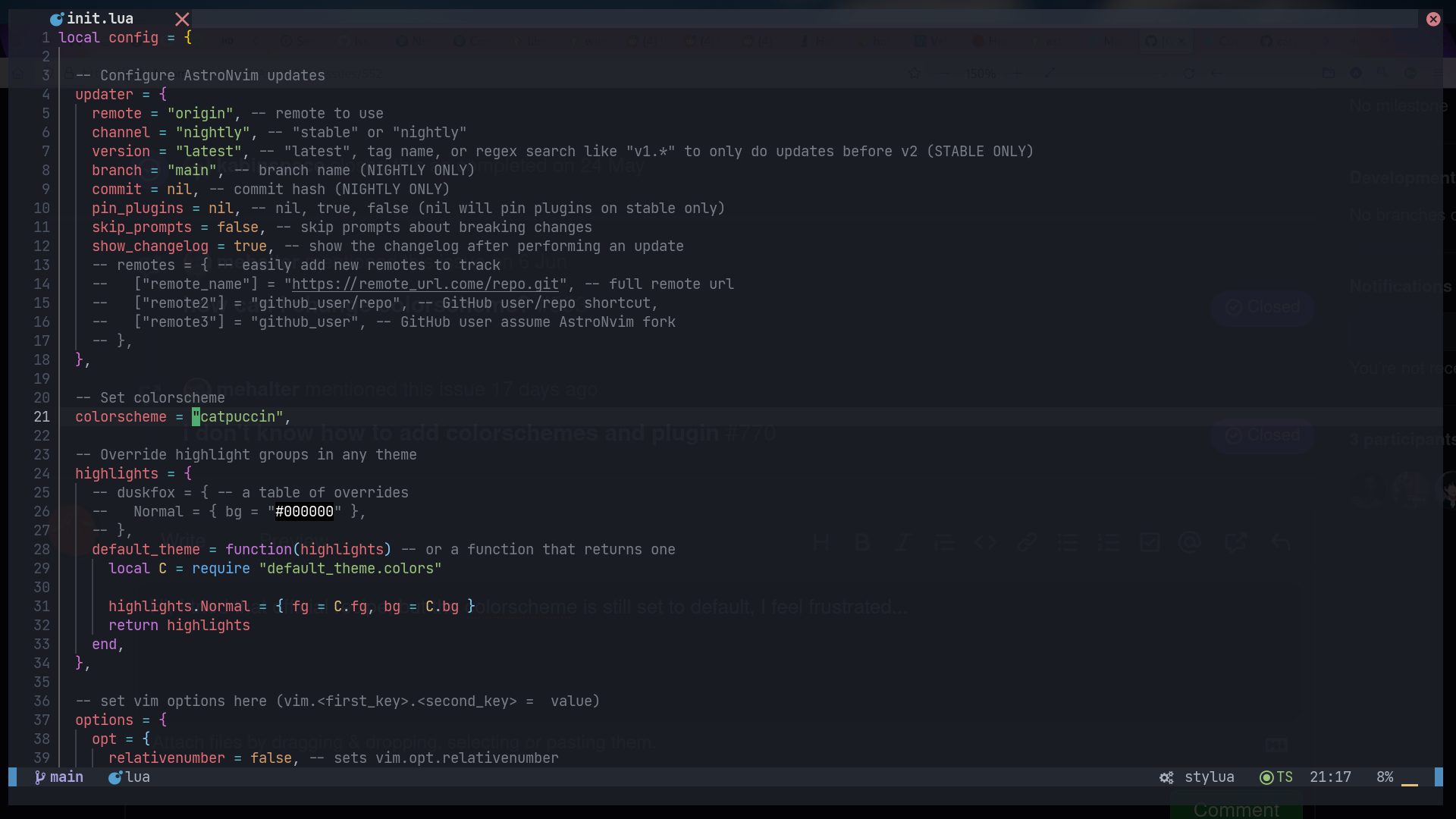
Task: Click the 21:17 cursor position indicator
Action: pyautogui.click(x=1330, y=777)
